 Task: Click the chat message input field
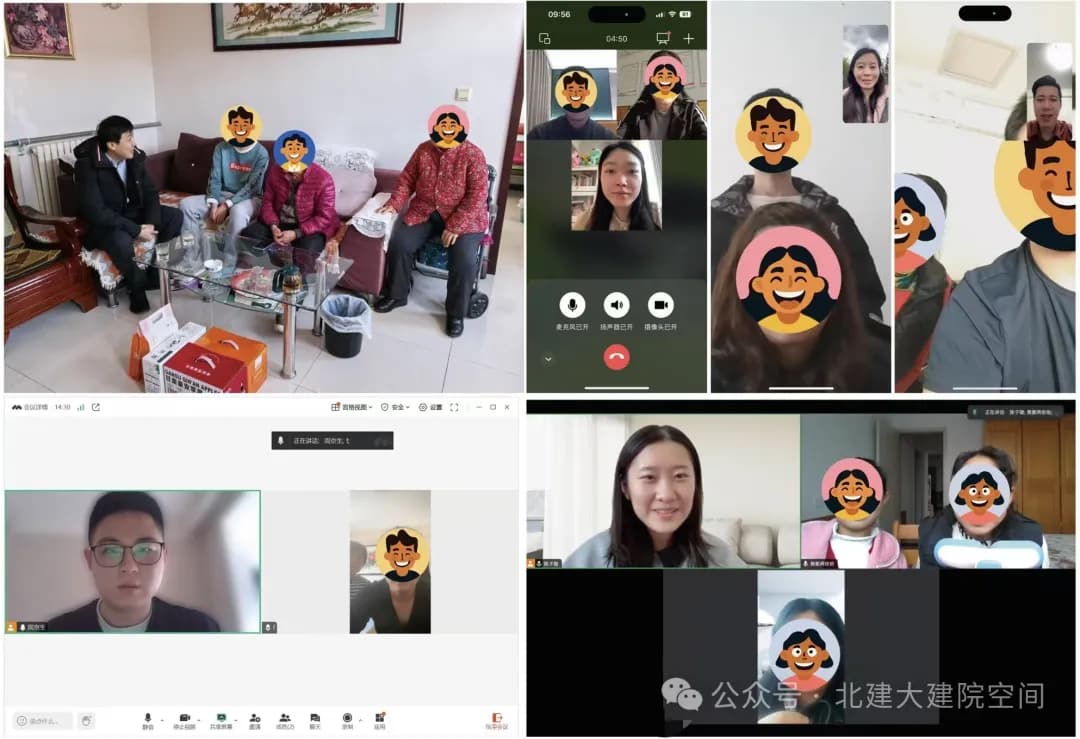(44, 721)
